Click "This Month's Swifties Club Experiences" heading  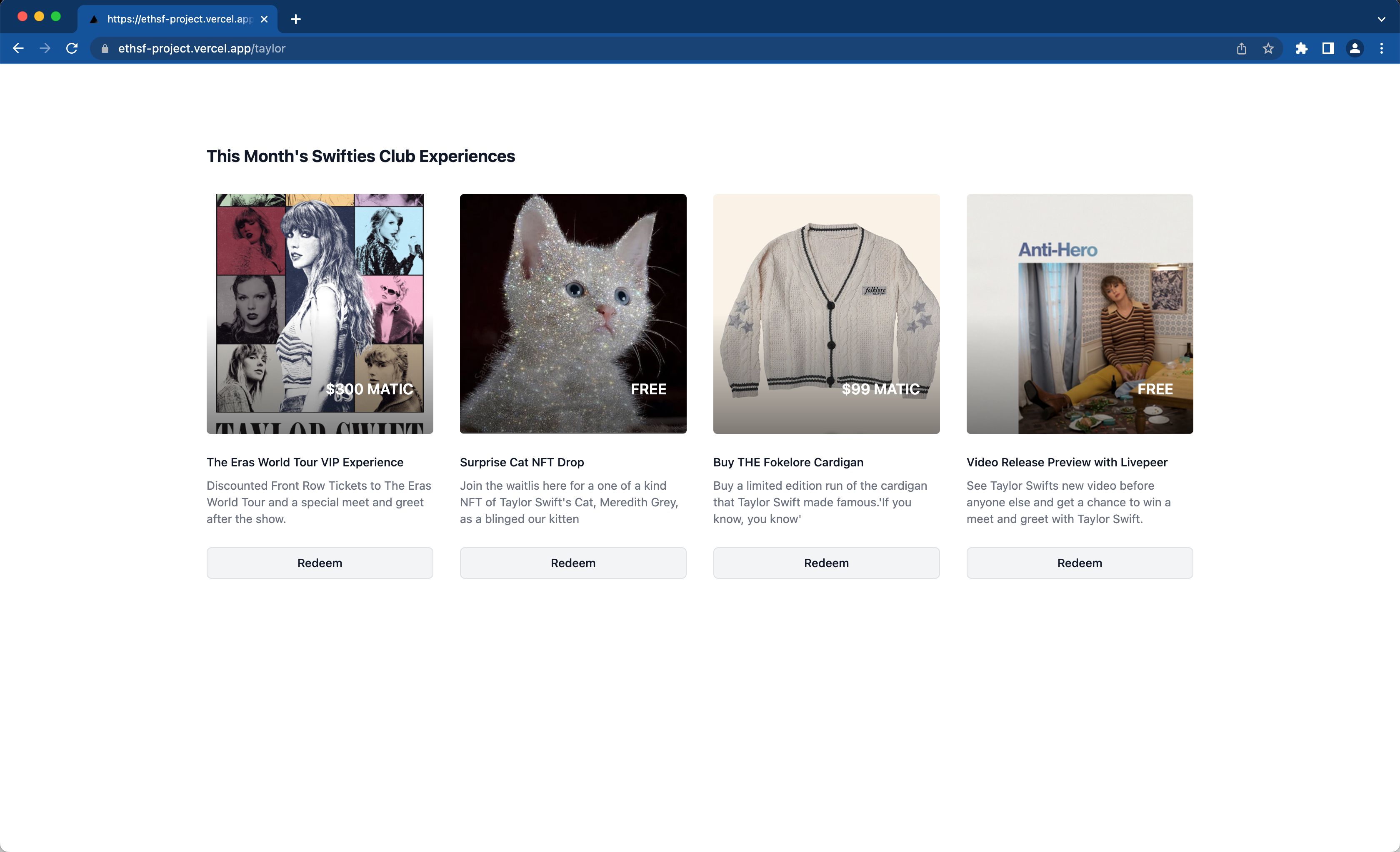361,156
